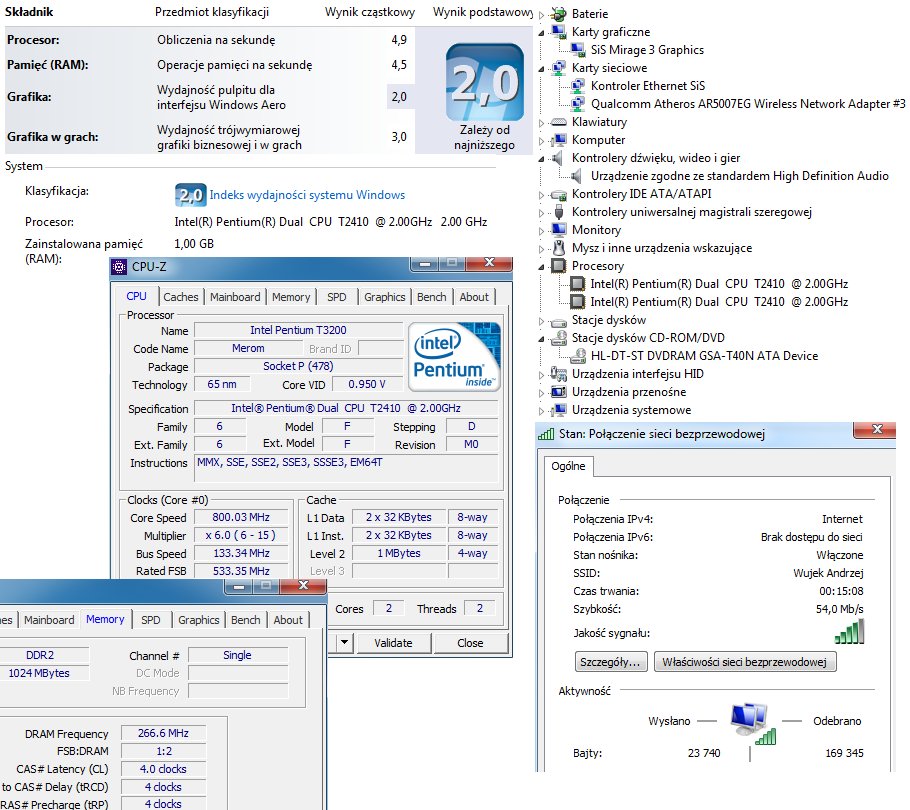Click the Karty sieciowe category icon

[x=558, y=67]
